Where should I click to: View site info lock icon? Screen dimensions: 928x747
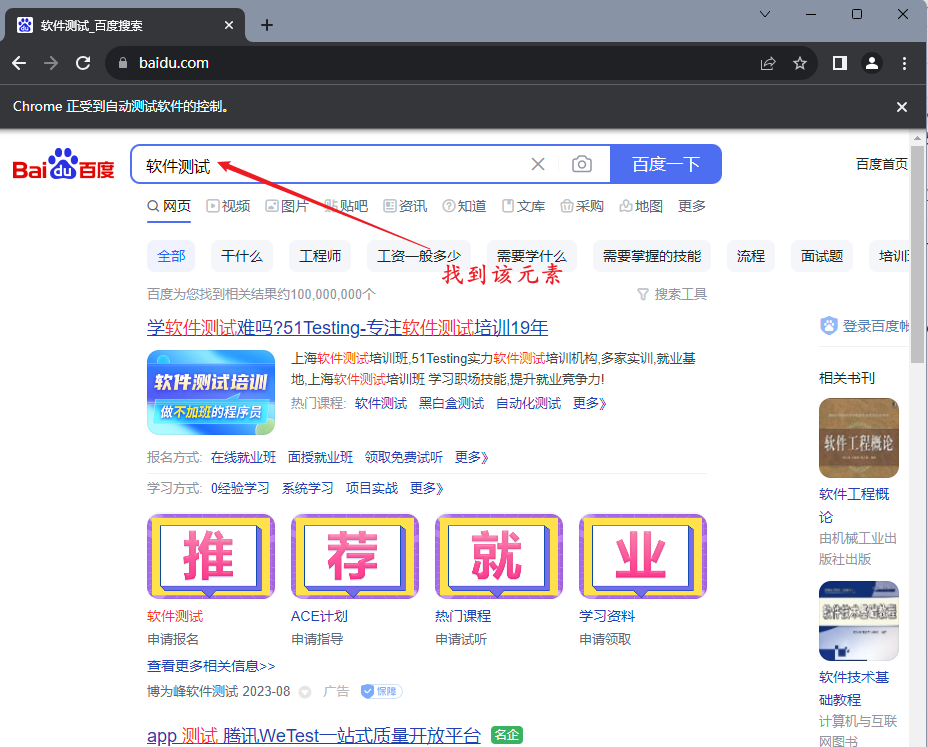point(123,63)
